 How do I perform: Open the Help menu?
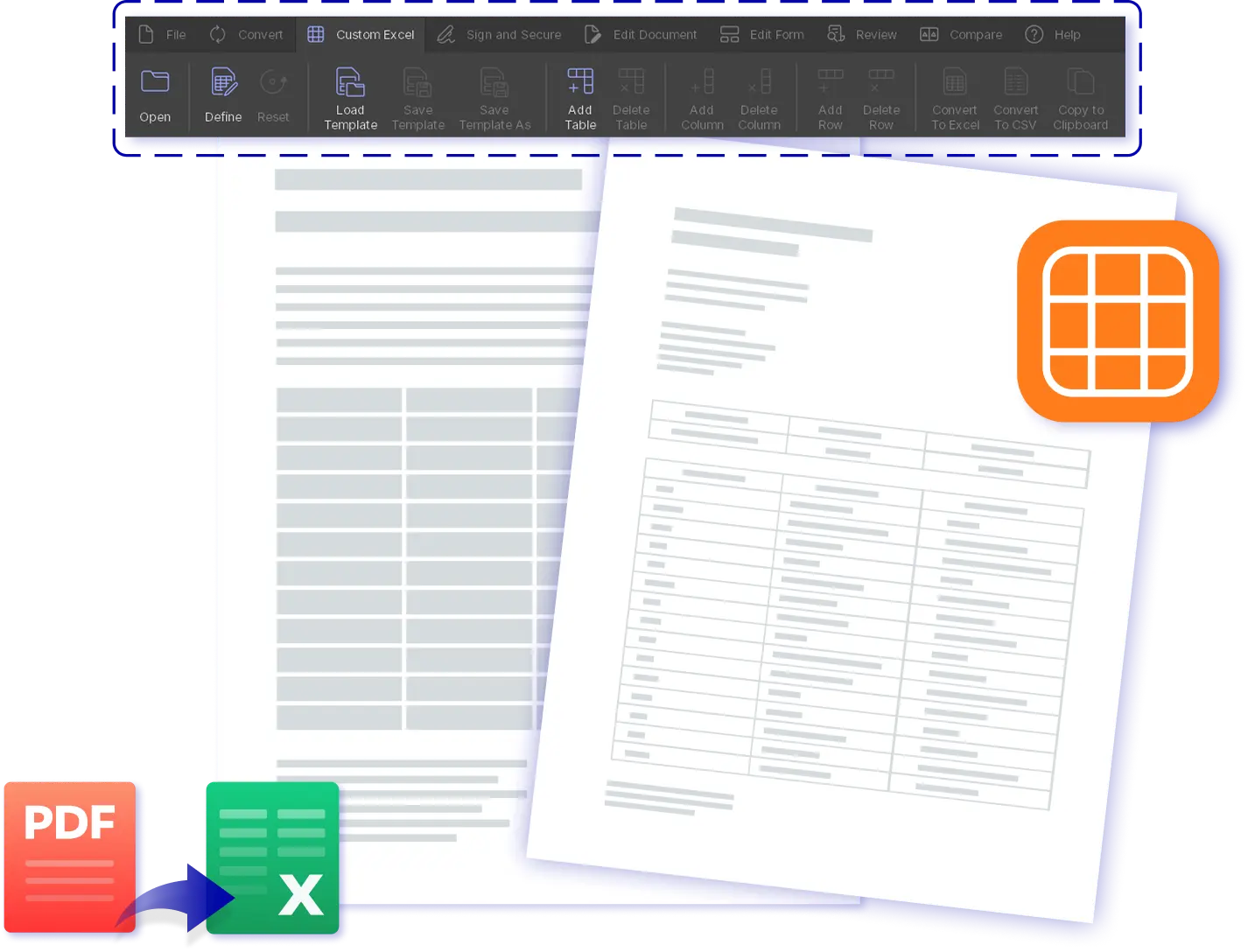[1054, 34]
